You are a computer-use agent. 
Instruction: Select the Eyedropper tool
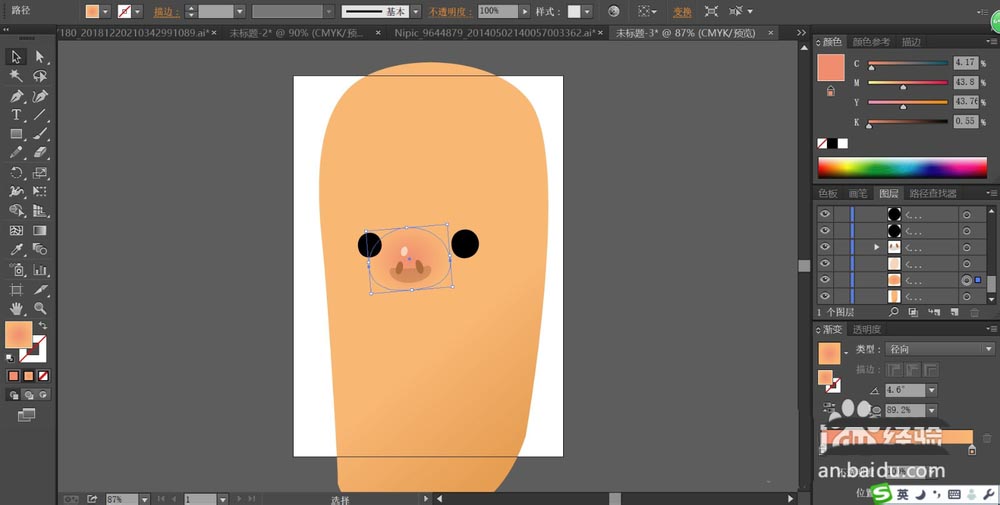16,249
